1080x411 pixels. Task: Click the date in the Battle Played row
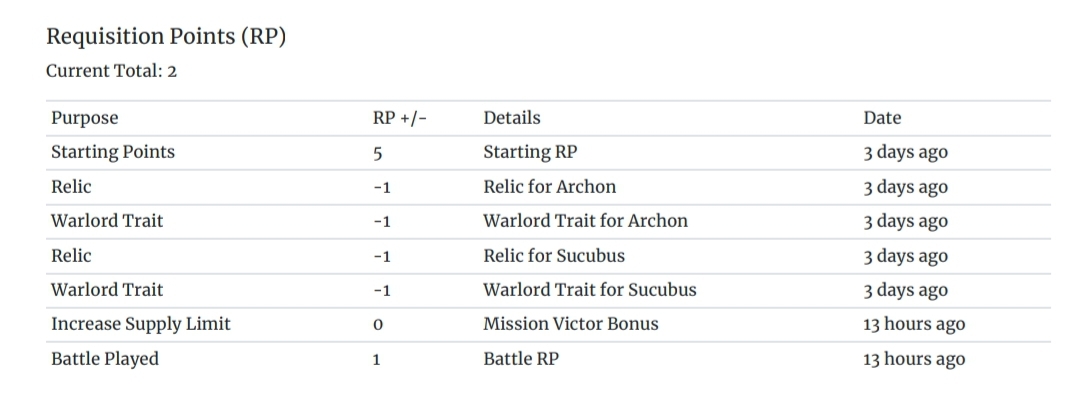click(914, 359)
